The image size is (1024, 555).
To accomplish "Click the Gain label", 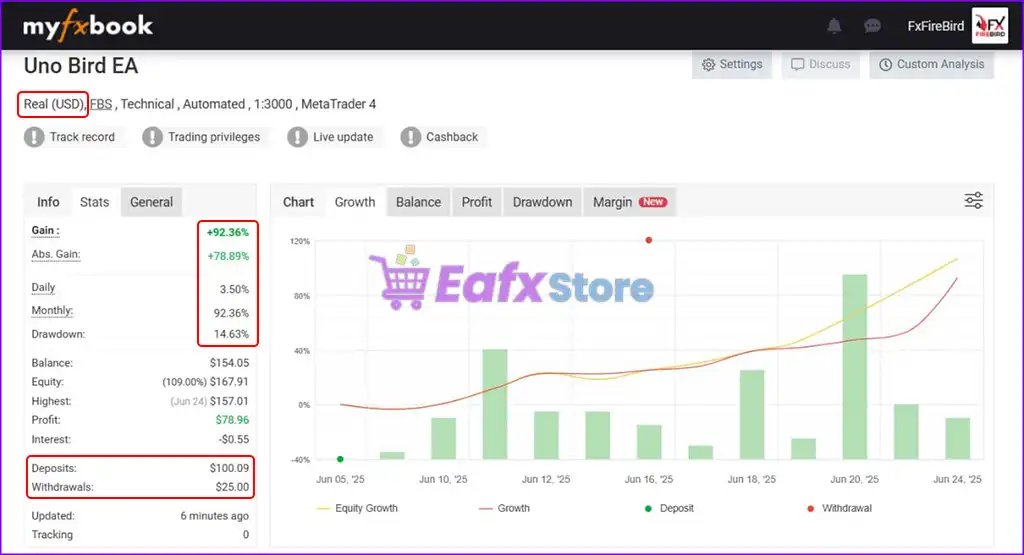I will click(x=45, y=230).
